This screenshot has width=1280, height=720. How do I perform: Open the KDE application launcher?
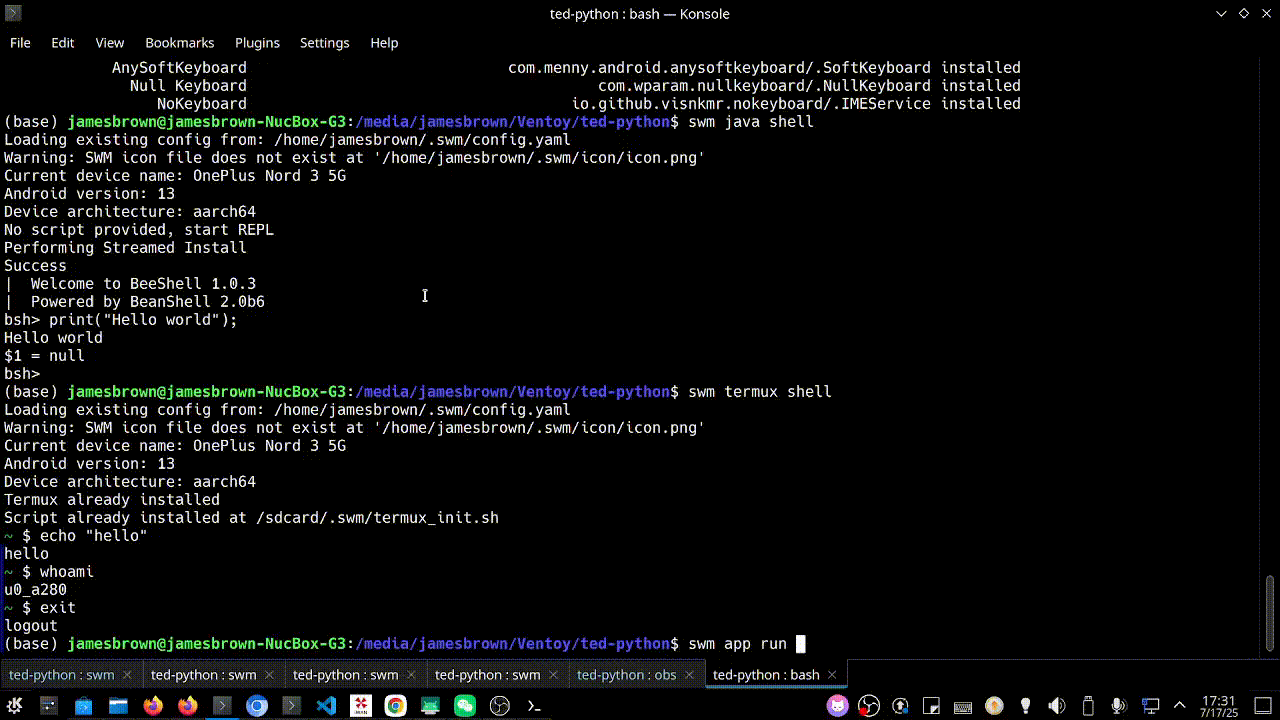point(12,705)
